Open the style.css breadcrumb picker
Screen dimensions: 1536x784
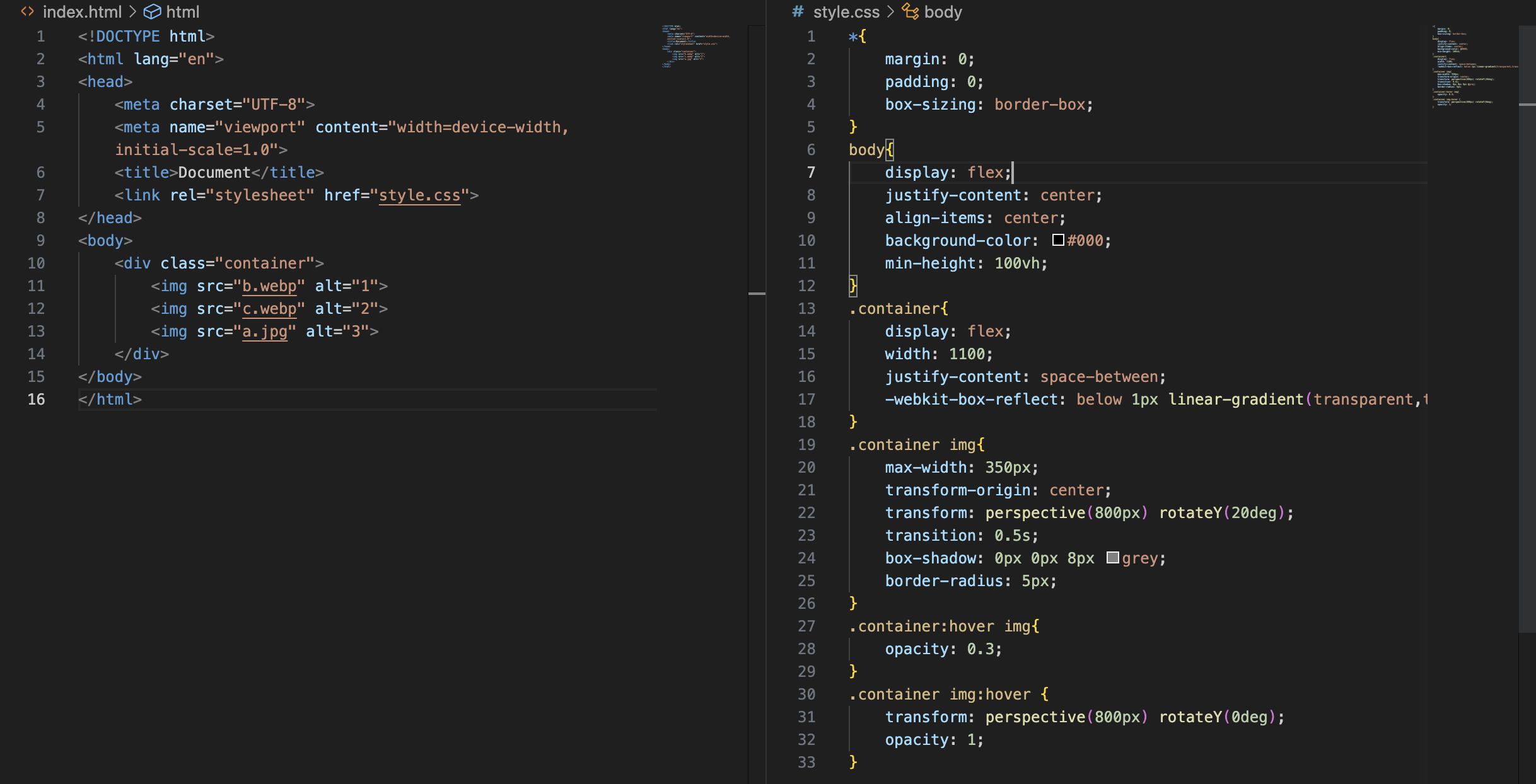pyautogui.click(x=847, y=12)
